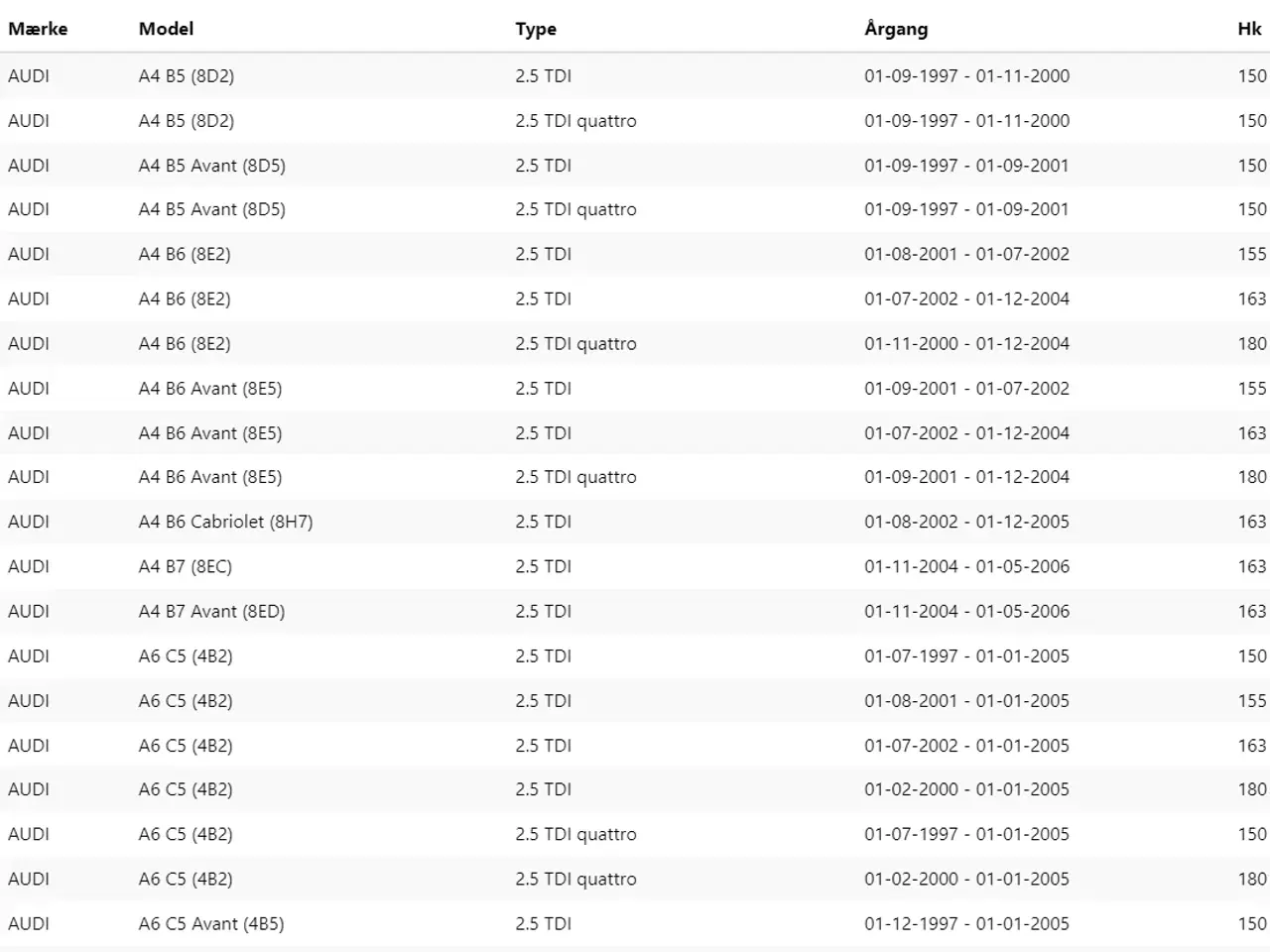Click year 01-02-2000 - 01-01-2005 in quattro row

[966, 879]
